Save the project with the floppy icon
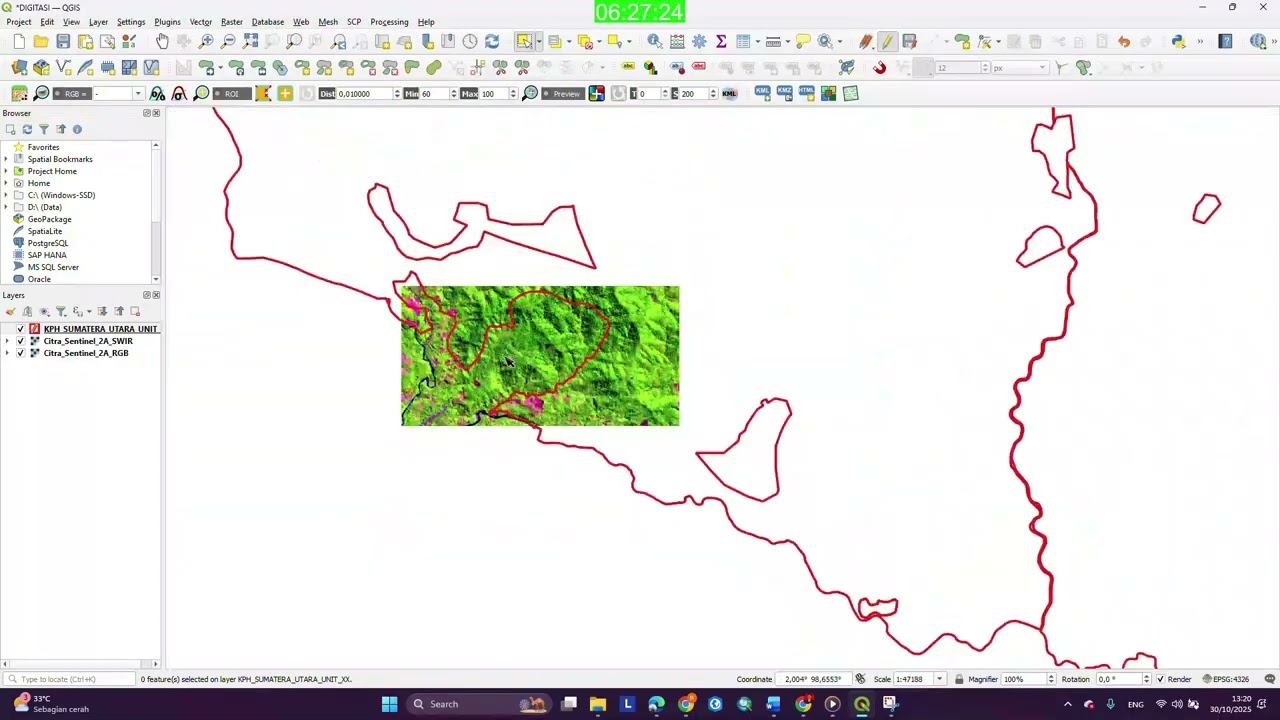 click(63, 41)
